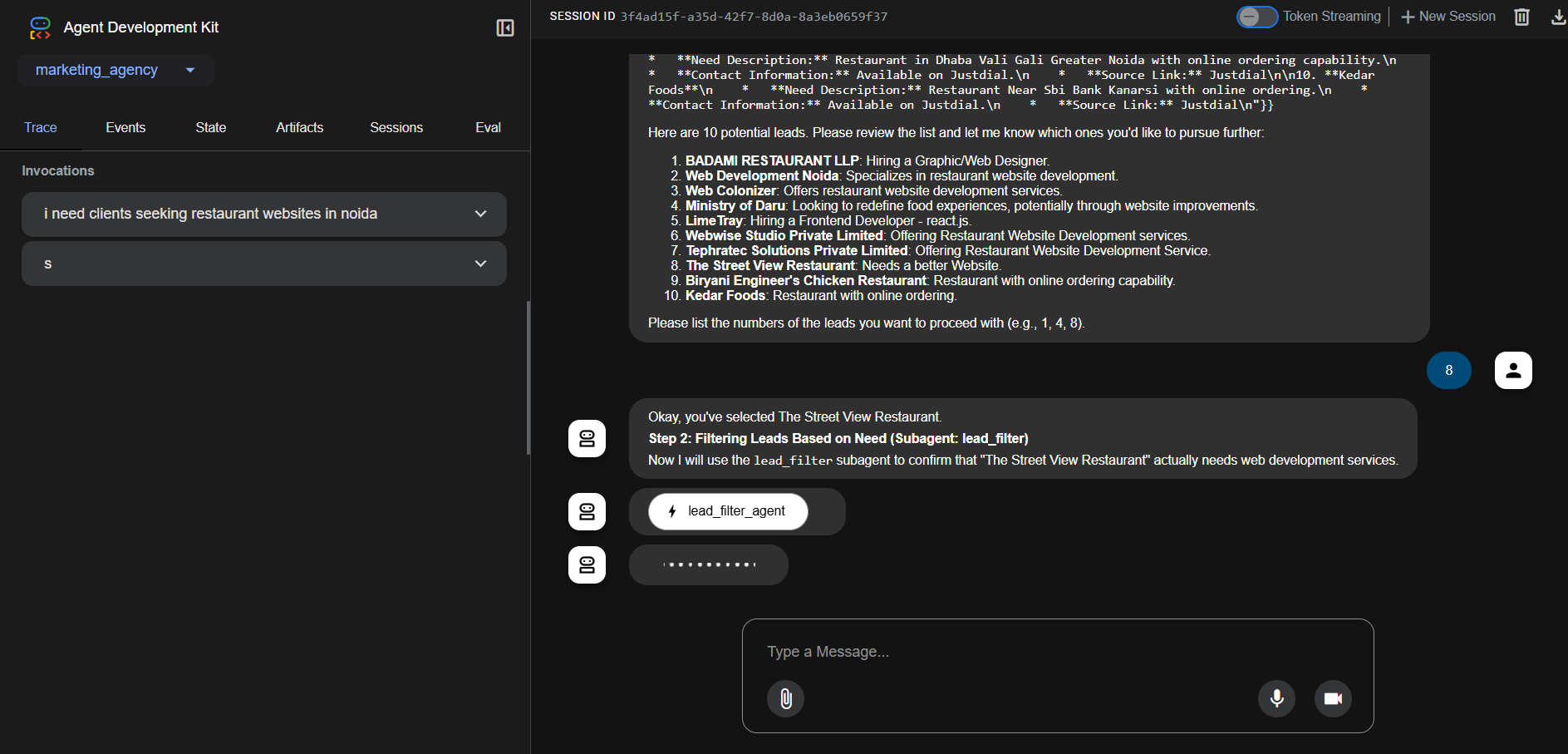1568x754 pixels.
Task: Click the bot avatar beside the loading dots
Action: [x=587, y=564]
